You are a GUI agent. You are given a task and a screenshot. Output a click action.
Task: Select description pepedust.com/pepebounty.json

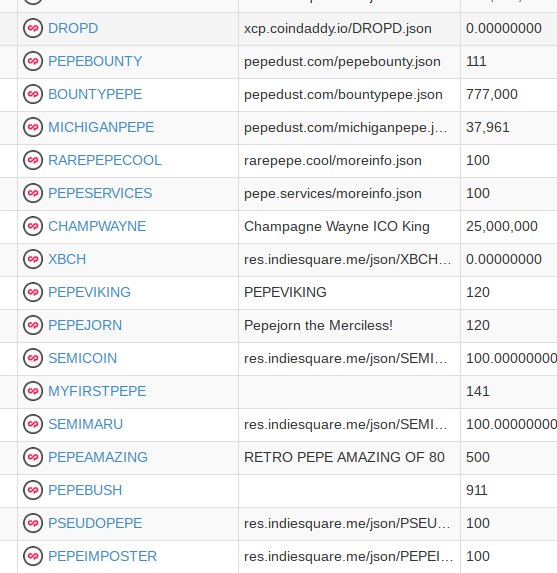click(x=342, y=61)
